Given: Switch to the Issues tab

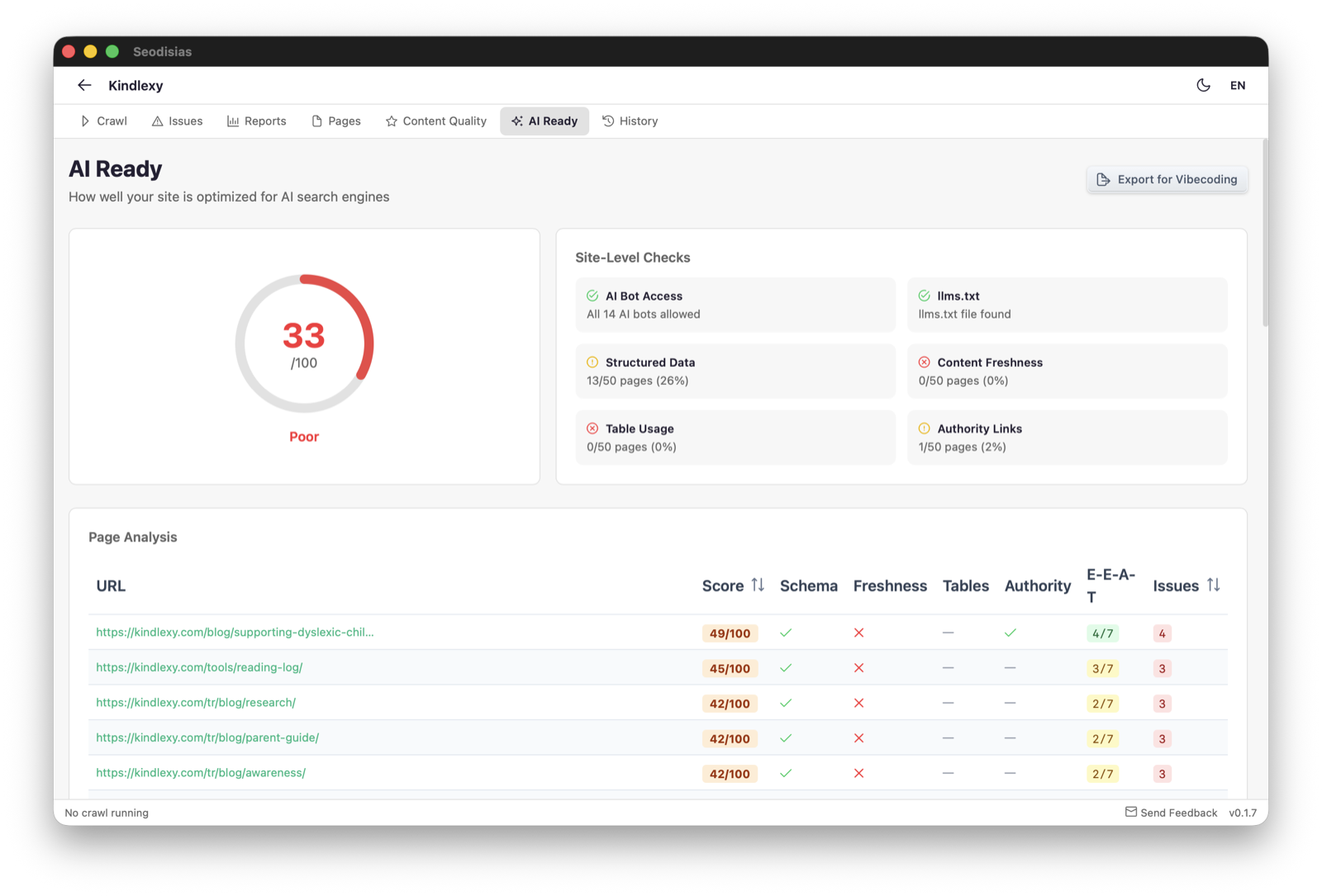Looking at the screenshot, I should pos(177,121).
